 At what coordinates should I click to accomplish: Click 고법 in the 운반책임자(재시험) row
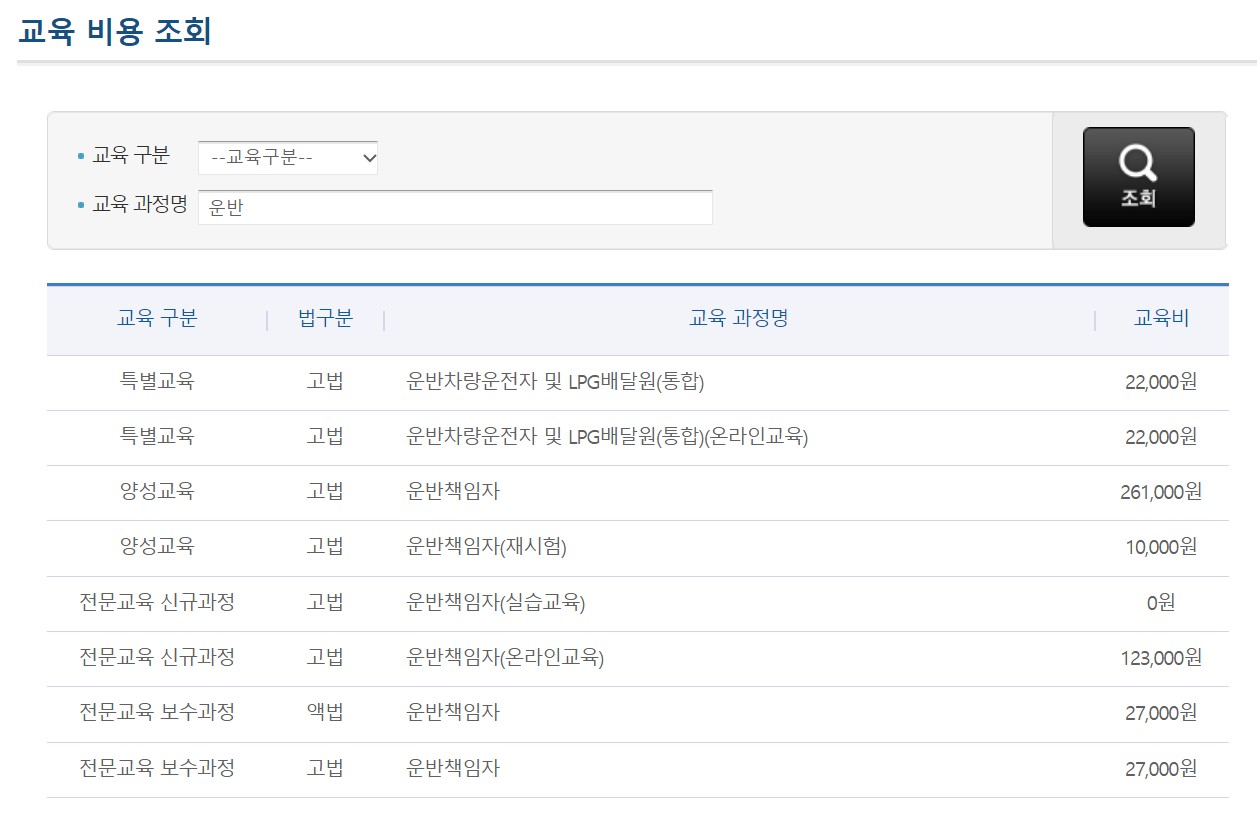click(325, 547)
